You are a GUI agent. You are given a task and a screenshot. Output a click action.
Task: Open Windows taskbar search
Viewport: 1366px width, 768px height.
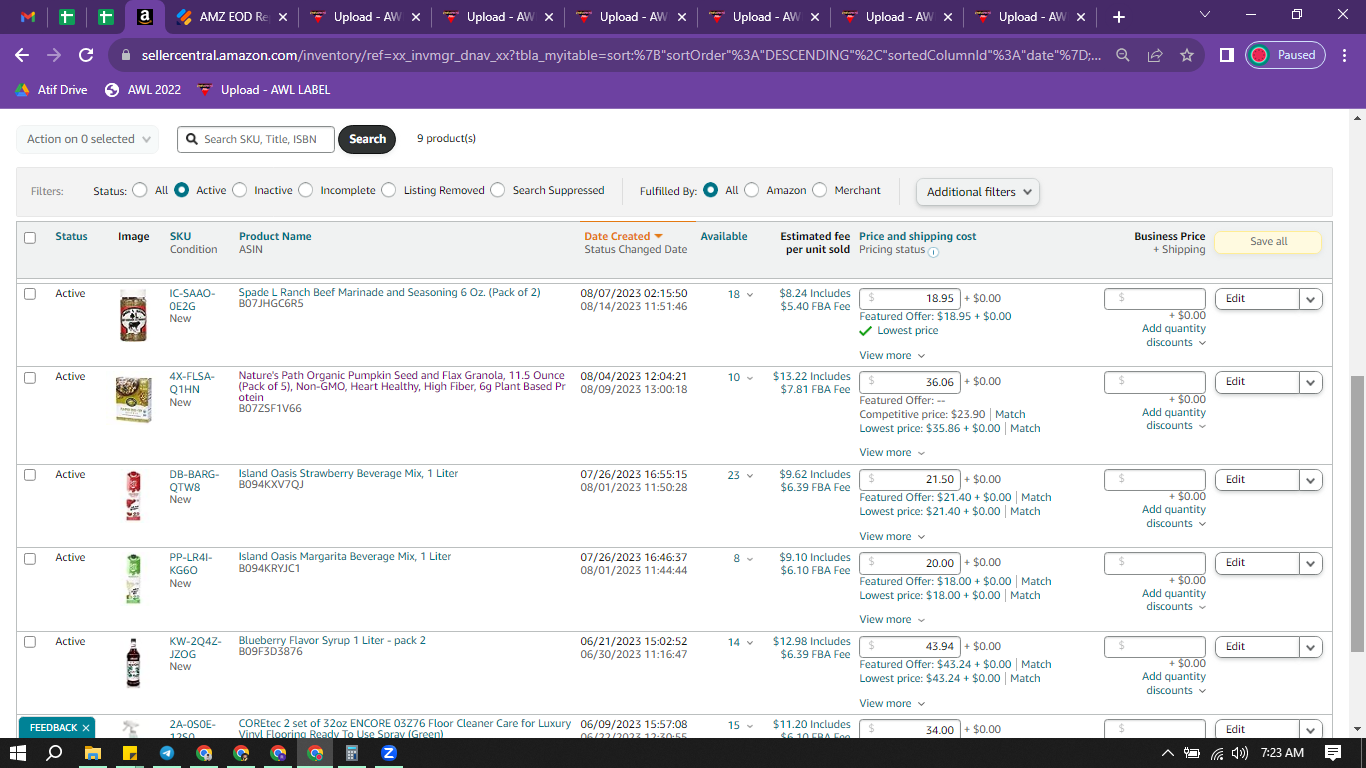(x=55, y=753)
